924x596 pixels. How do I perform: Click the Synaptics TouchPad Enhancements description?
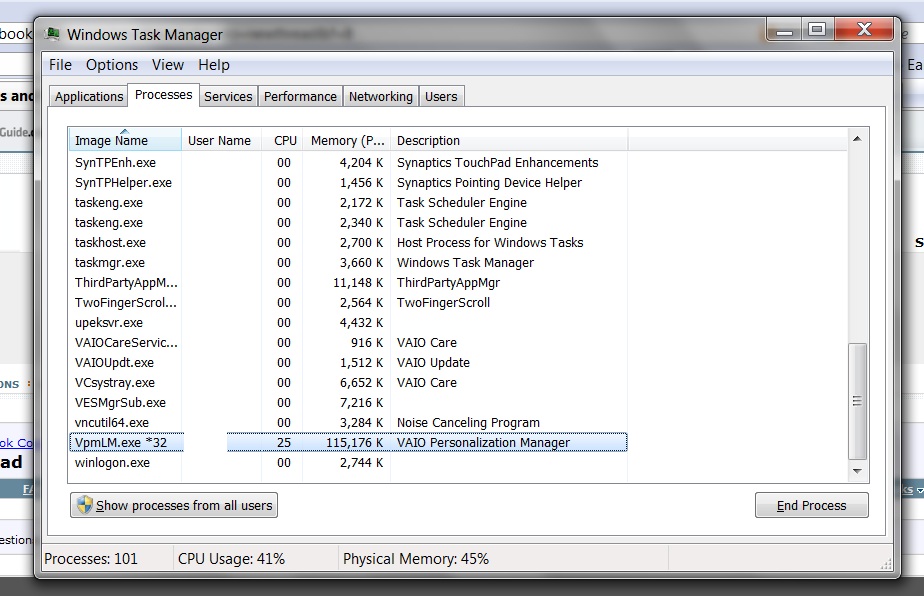click(x=497, y=163)
